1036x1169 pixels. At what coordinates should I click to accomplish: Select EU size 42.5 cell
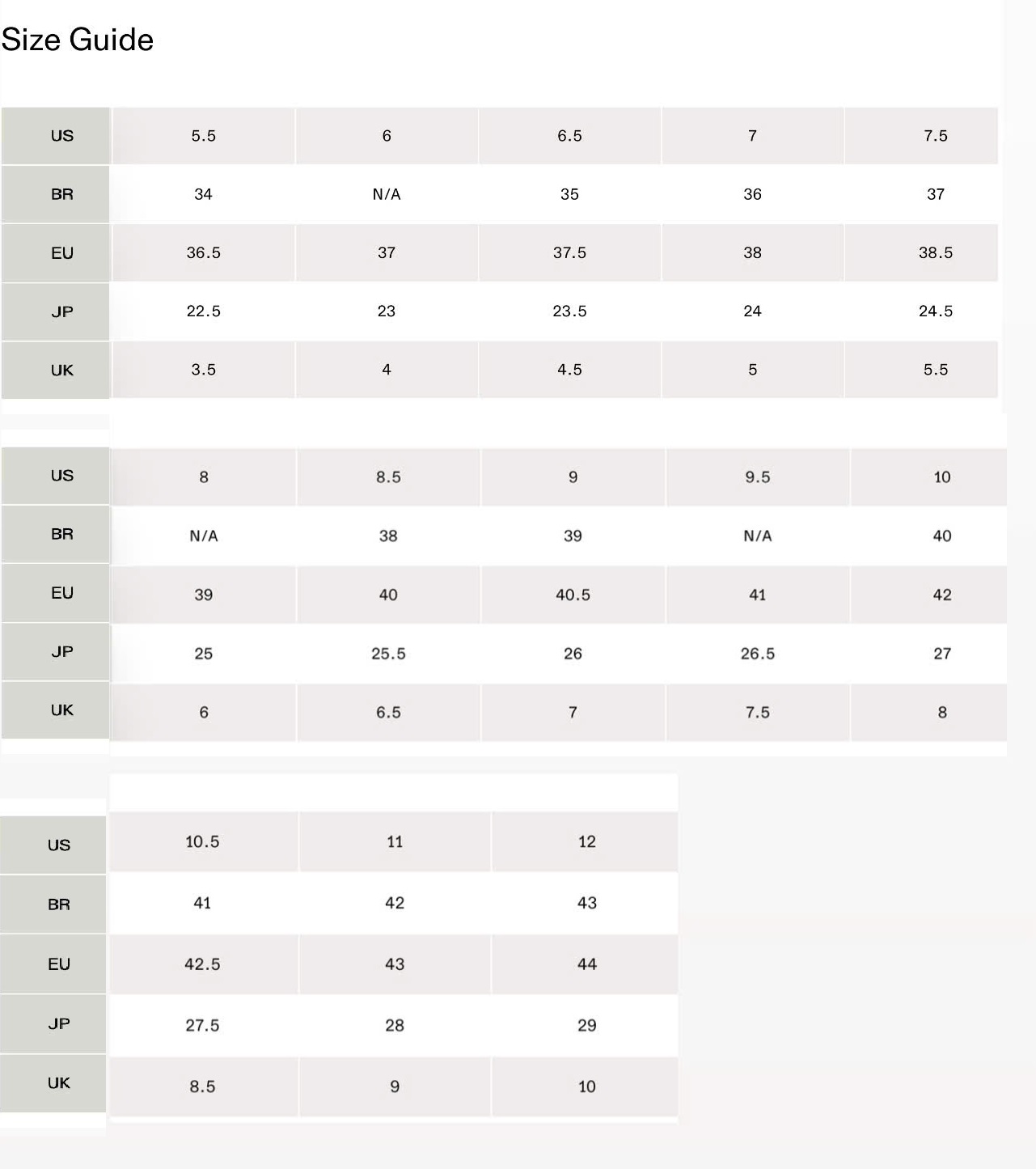click(x=202, y=964)
